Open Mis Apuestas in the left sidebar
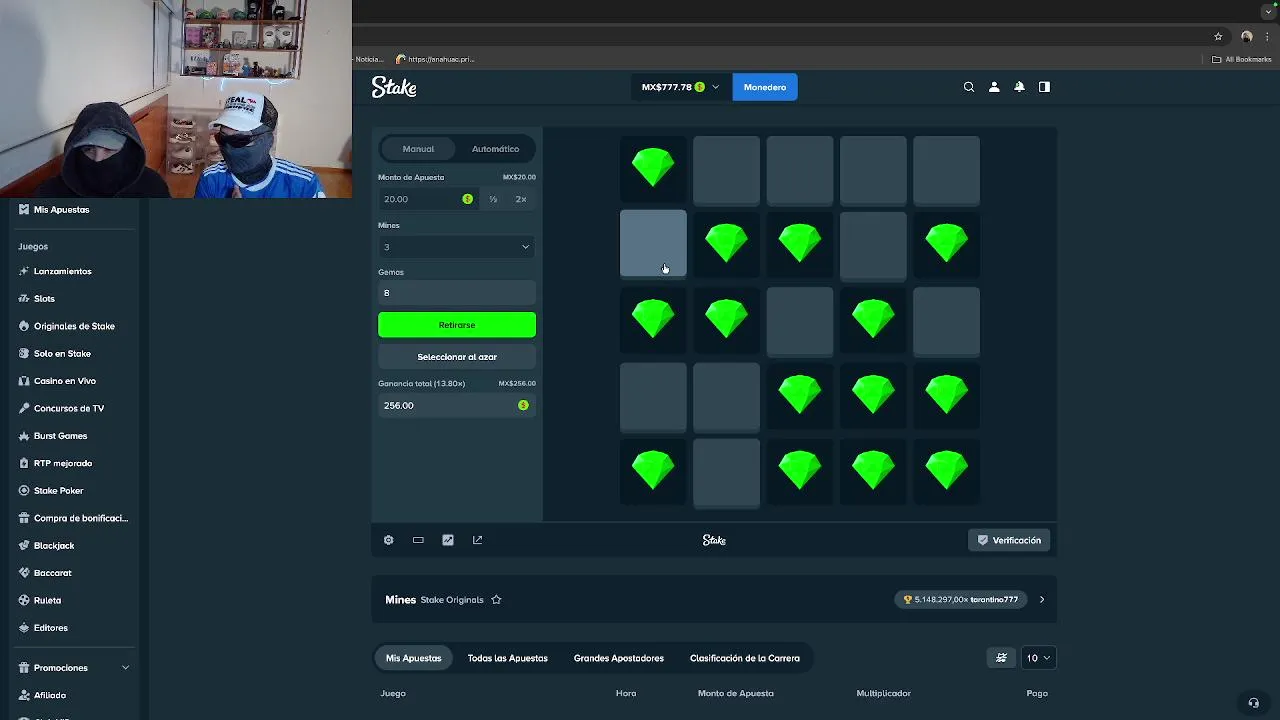The height and width of the screenshot is (720, 1280). tap(61, 210)
